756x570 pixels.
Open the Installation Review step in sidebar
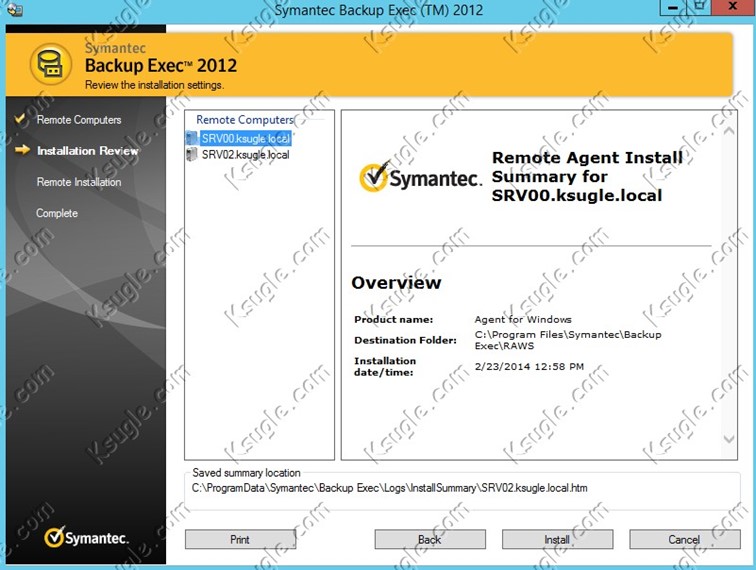(x=88, y=151)
